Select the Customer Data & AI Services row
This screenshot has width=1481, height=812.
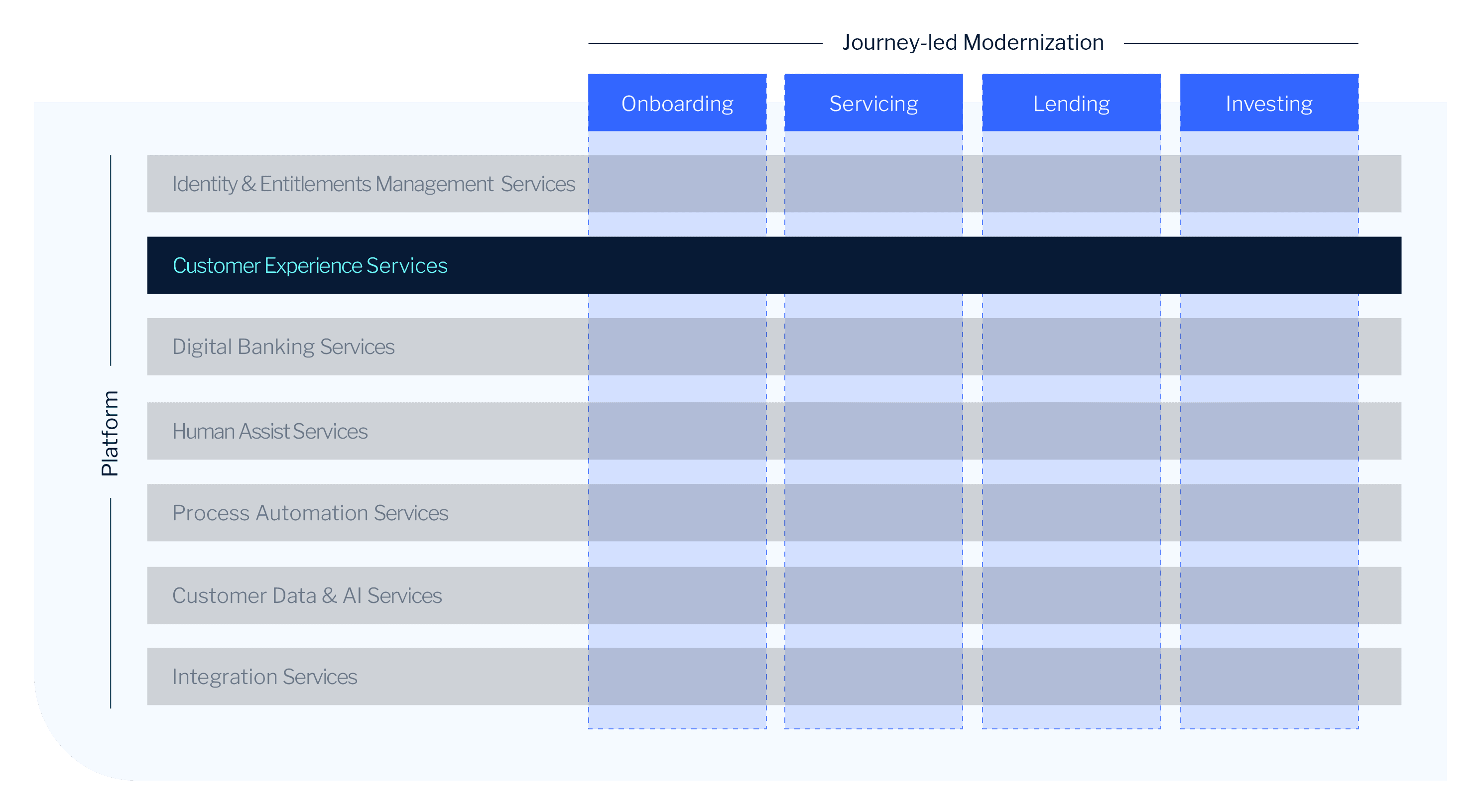click(x=307, y=595)
